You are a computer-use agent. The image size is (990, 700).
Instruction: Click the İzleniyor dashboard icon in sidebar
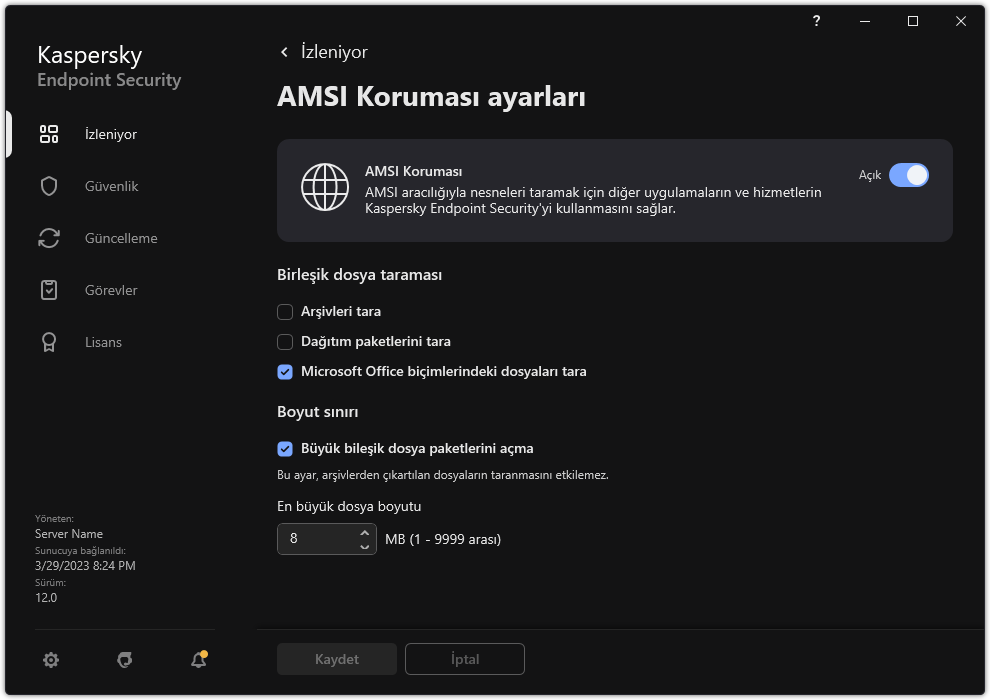pos(49,134)
